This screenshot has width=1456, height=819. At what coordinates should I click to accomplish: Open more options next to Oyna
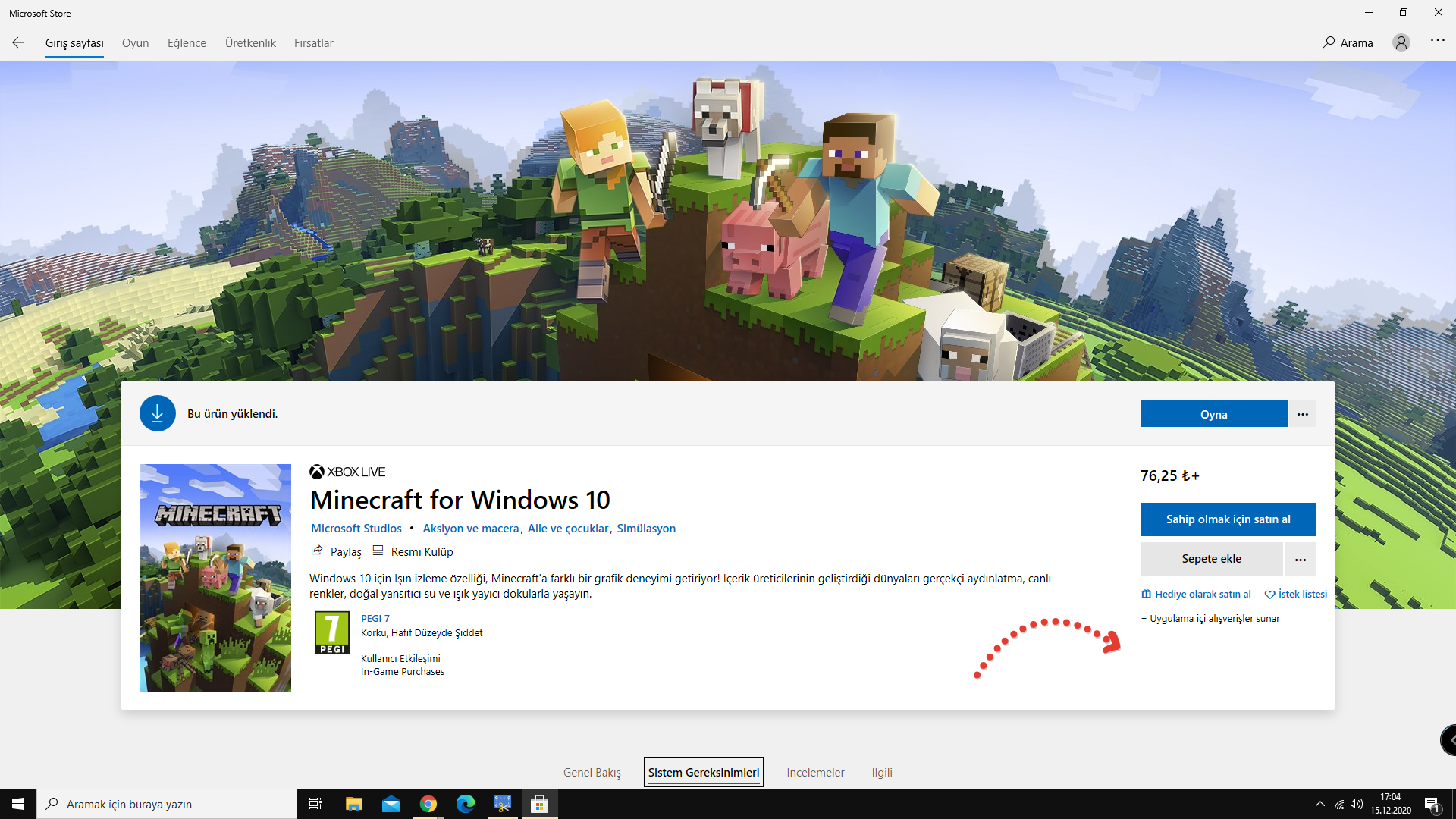coord(1303,414)
